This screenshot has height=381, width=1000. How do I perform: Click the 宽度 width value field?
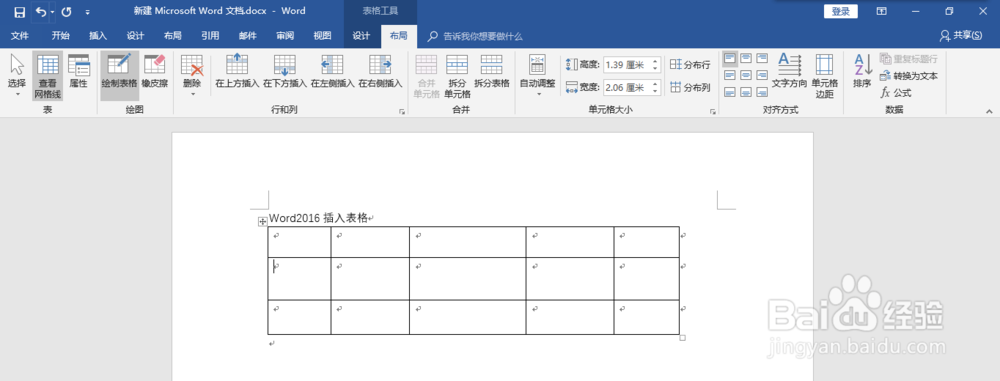[x=626, y=87]
